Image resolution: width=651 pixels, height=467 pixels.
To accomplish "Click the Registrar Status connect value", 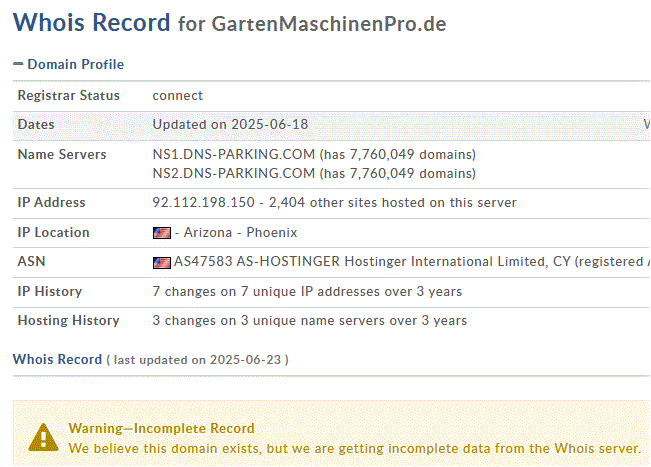I will 178,95.
